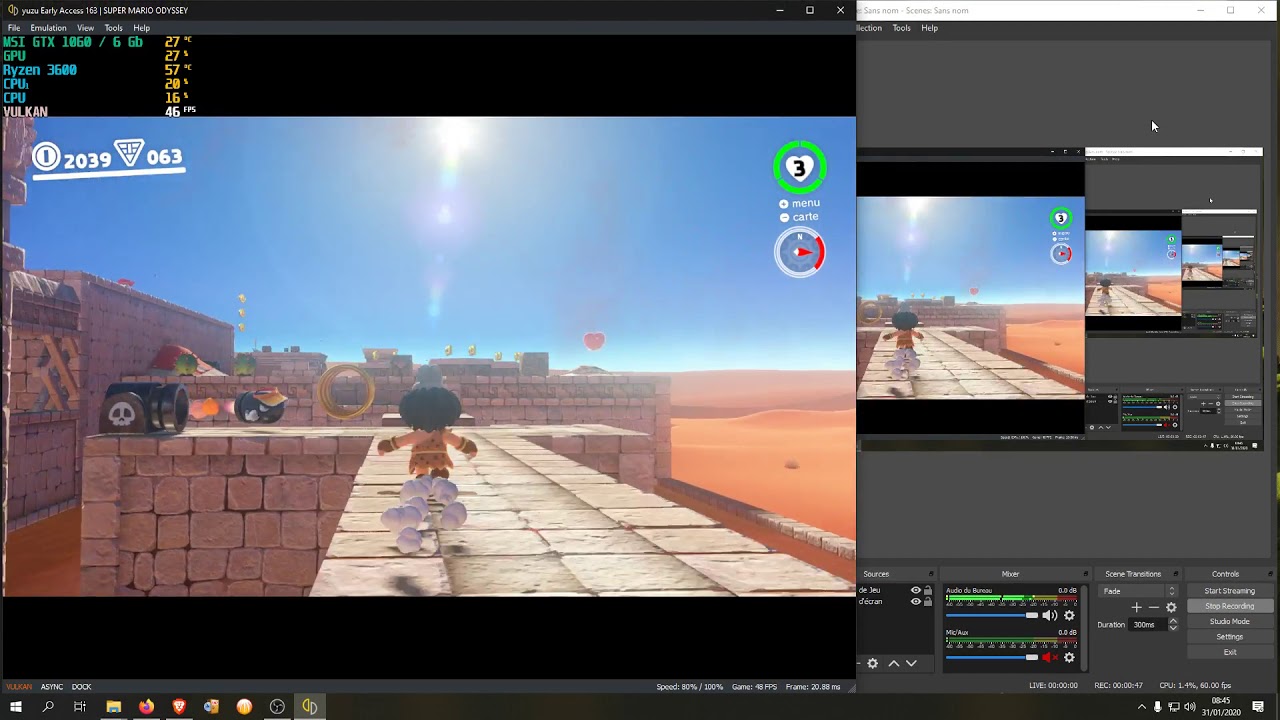Image resolution: width=1280 pixels, height=720 pixels.
Task: Increase transition duration stepper up
Action: click(1173, 621)
